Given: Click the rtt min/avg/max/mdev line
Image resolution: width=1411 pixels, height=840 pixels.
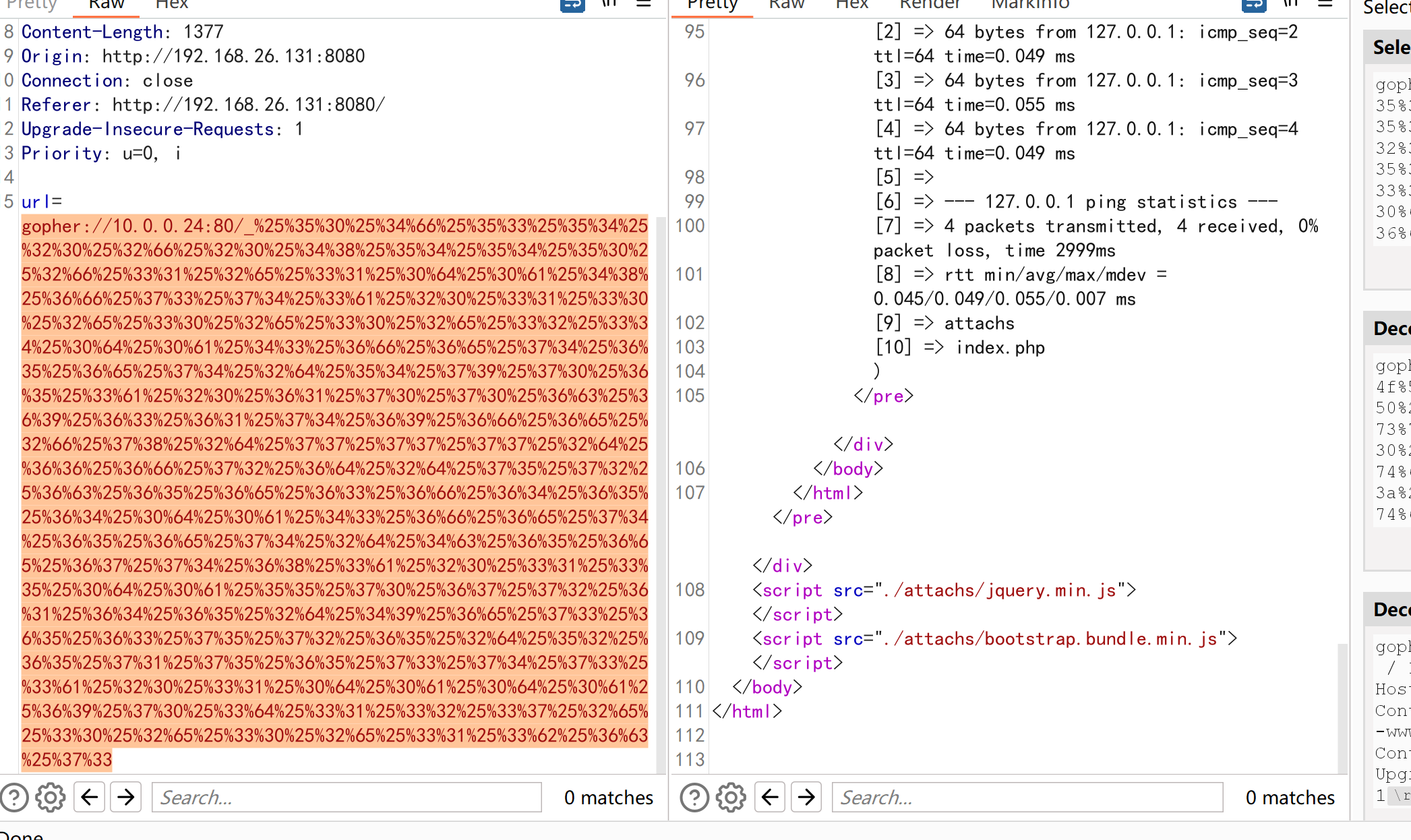Looking at the screenshot, I should [1021, 274].
